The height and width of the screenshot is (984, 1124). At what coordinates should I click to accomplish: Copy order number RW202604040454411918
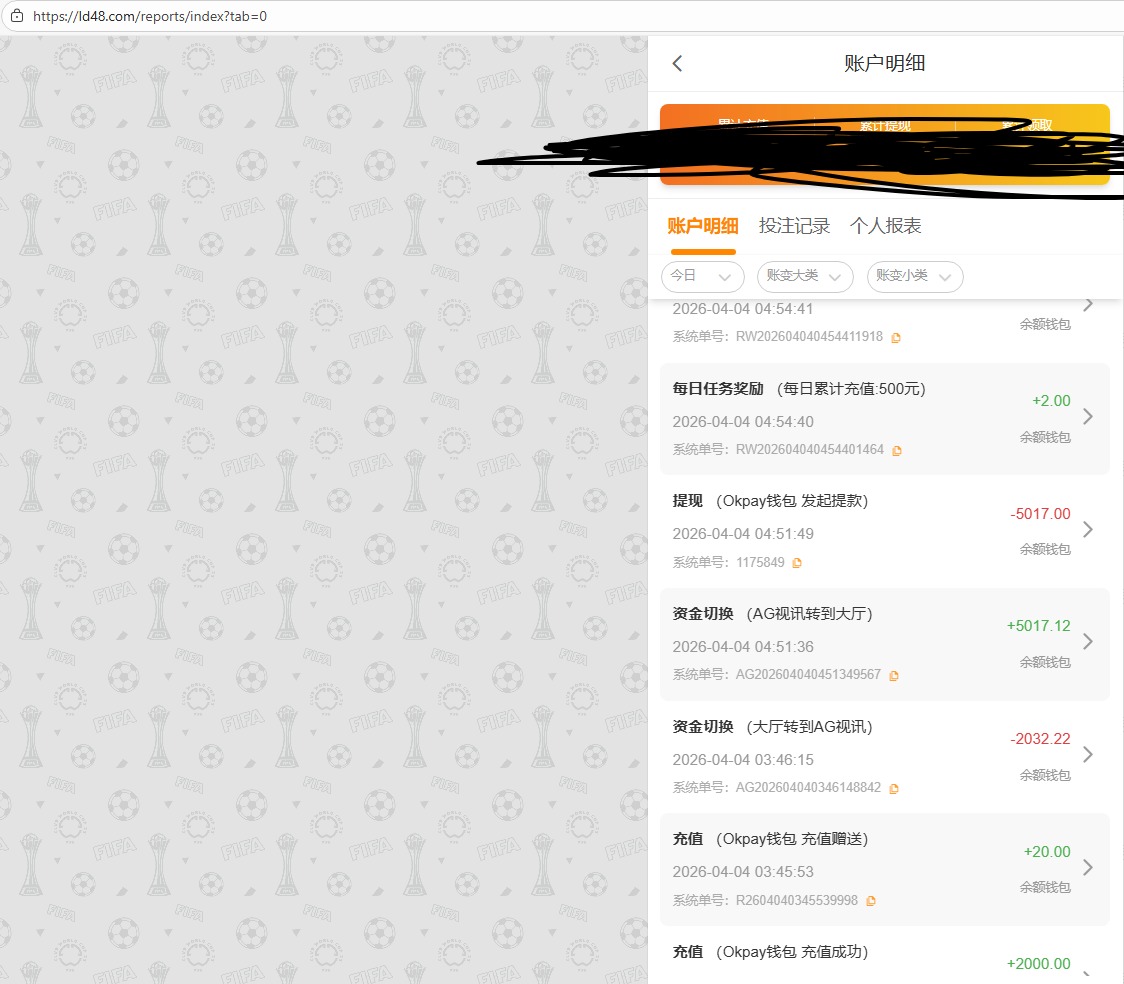pyautogui.click(x=896, y=338)
